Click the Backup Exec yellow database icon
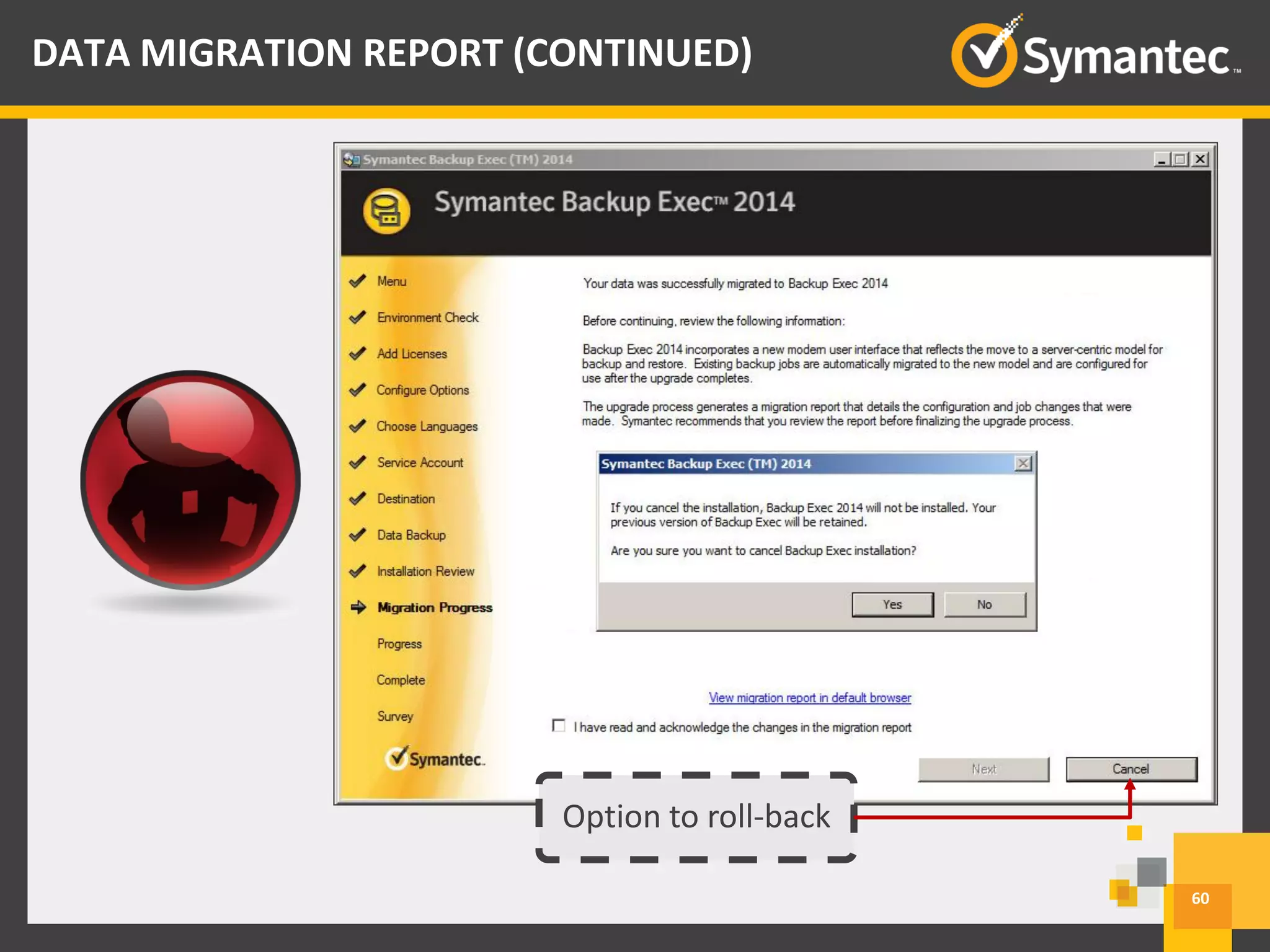The width and height of the screenshot is (1270, 952). tap(386, 211)
